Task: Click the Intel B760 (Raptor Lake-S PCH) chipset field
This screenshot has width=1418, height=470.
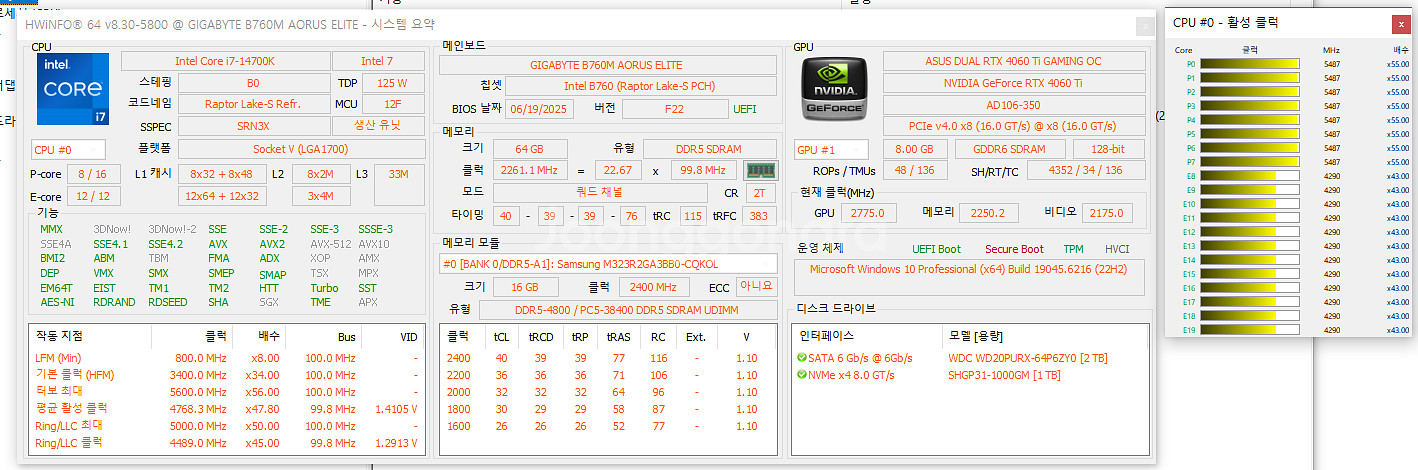Action: click(x=643, y=86)
